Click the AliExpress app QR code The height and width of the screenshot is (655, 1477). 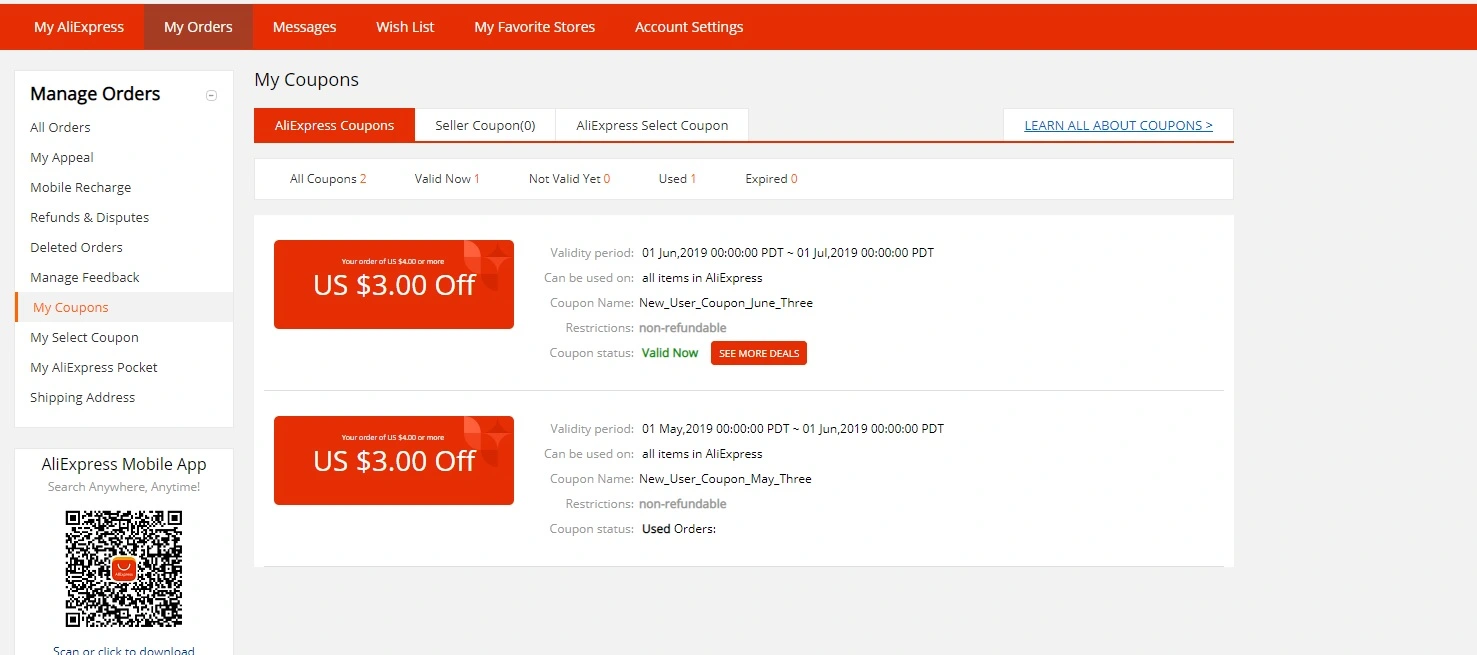pyautogui.click(x=124, y=568)
